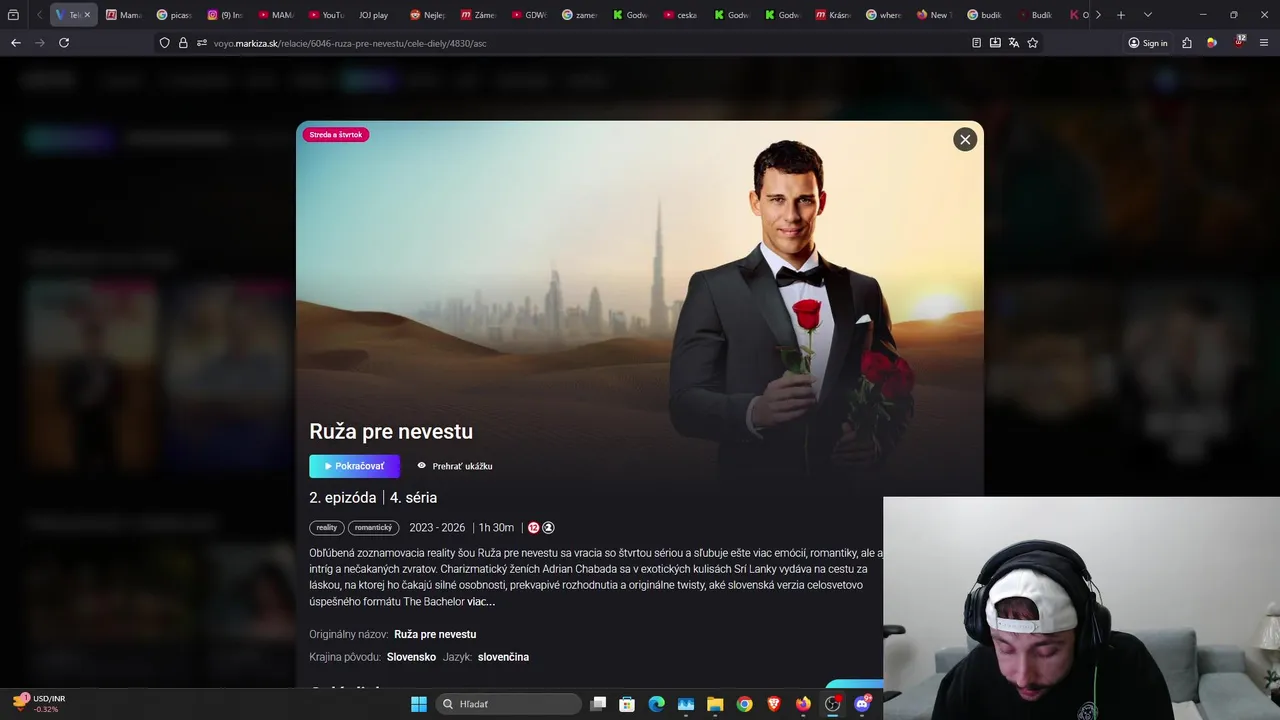1280x720 pixels.
Task: Open the list all tabs dropdown
Action: [x=1147, y=15]
